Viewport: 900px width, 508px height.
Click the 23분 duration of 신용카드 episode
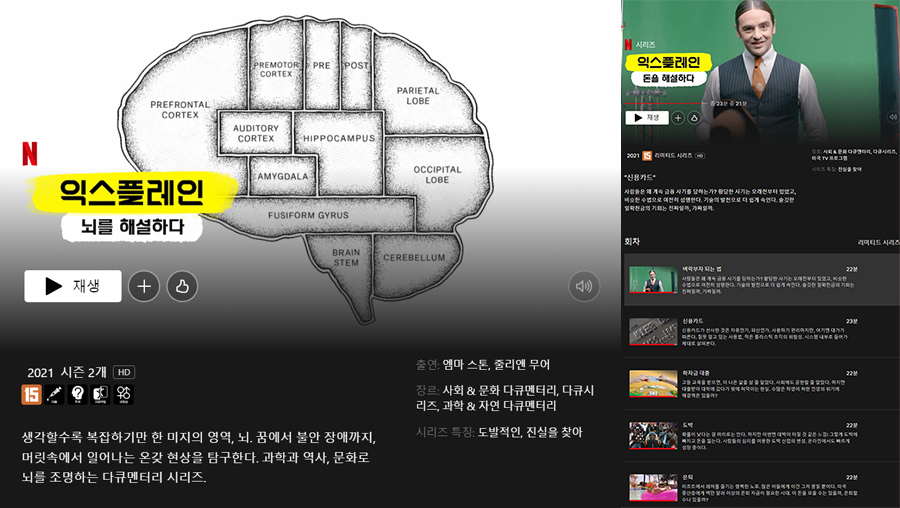[851, 321]
